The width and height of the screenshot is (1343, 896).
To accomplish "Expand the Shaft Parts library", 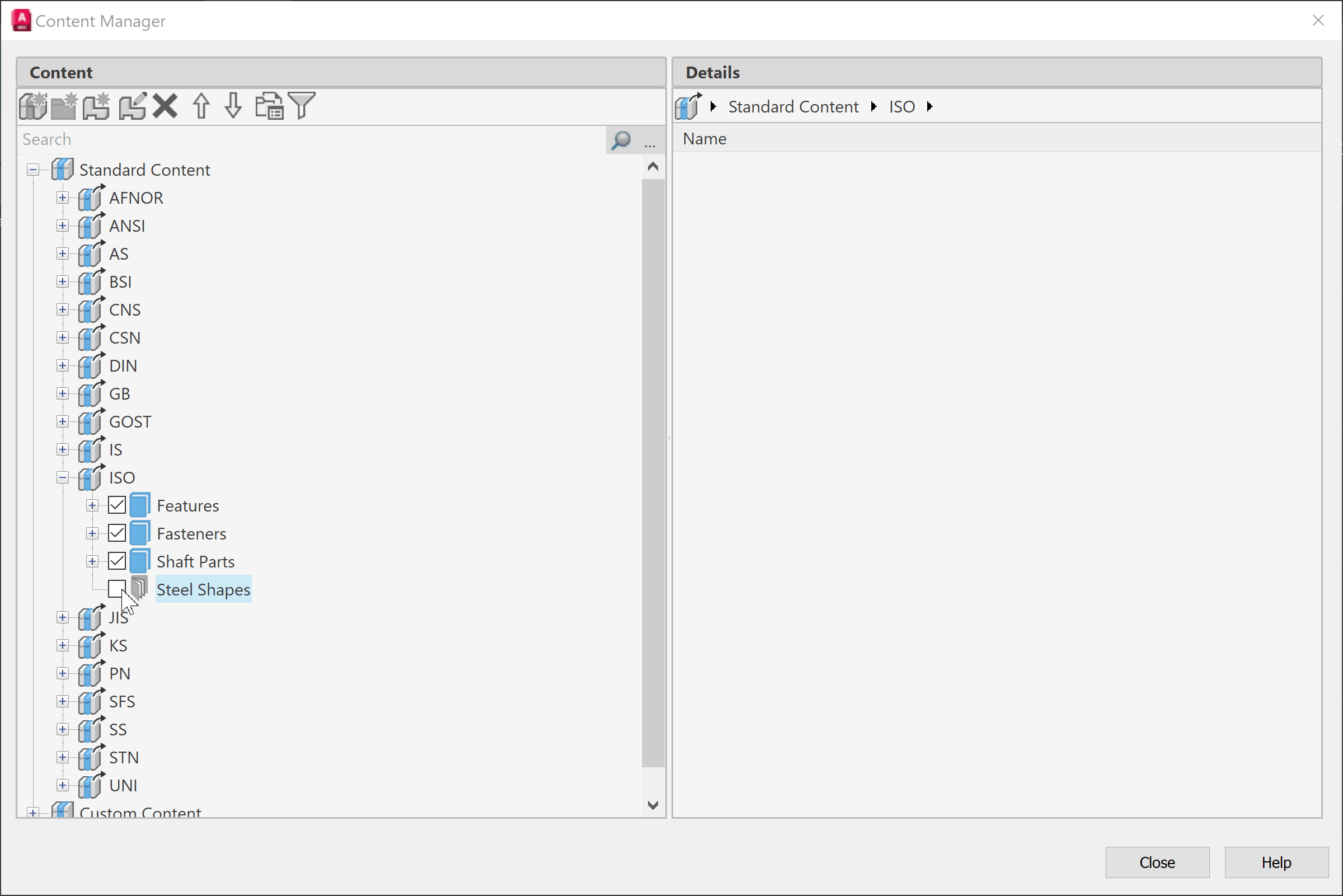I will [x=92, y=561].
